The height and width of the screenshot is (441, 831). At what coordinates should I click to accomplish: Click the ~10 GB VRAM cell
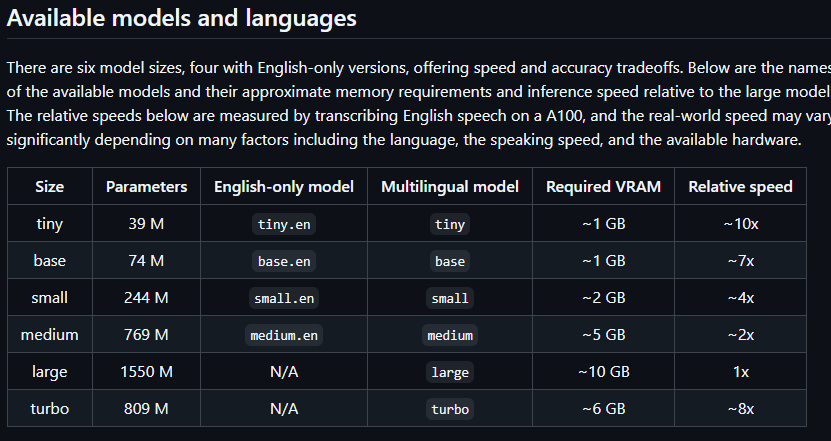point(603,372)
